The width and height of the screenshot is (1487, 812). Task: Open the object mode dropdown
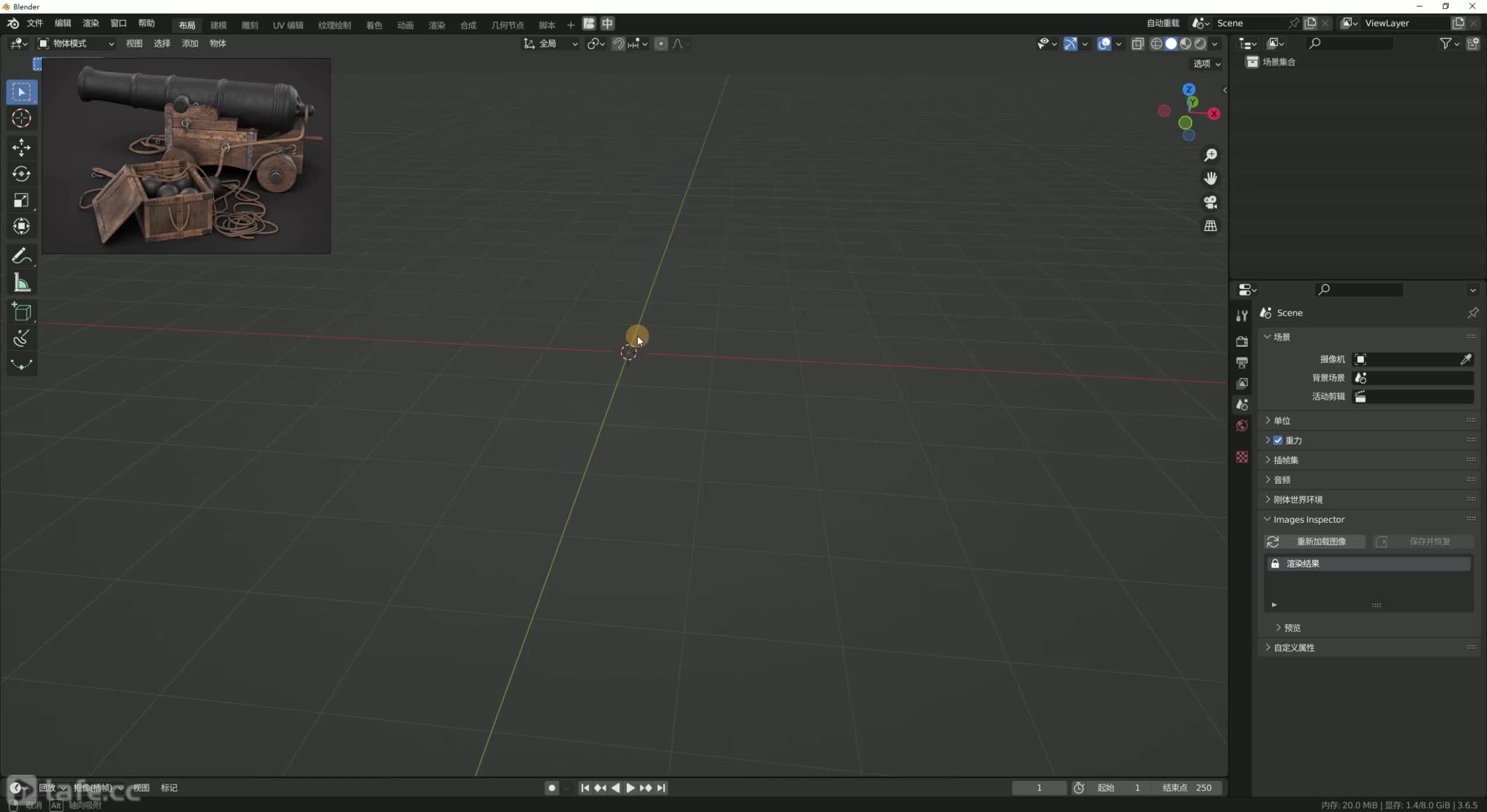(x=76, y=44)
